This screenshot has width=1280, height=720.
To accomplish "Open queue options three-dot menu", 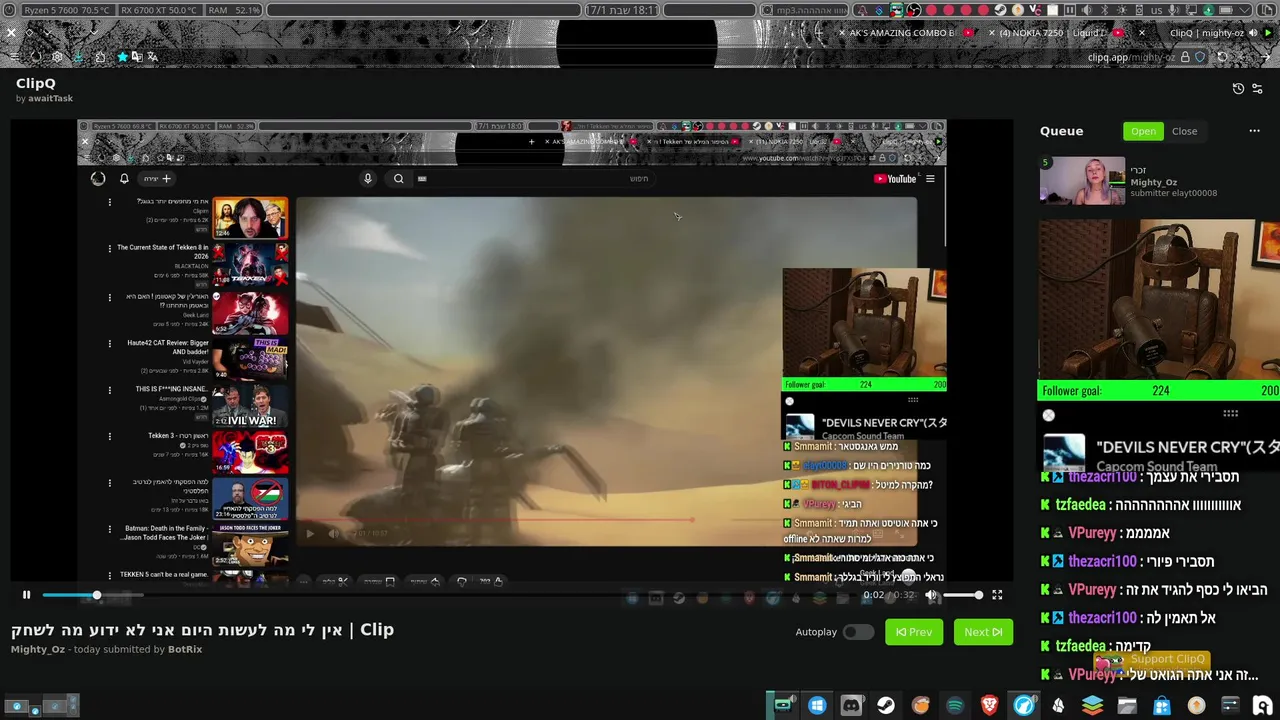I will click(x=1254, y=131).
